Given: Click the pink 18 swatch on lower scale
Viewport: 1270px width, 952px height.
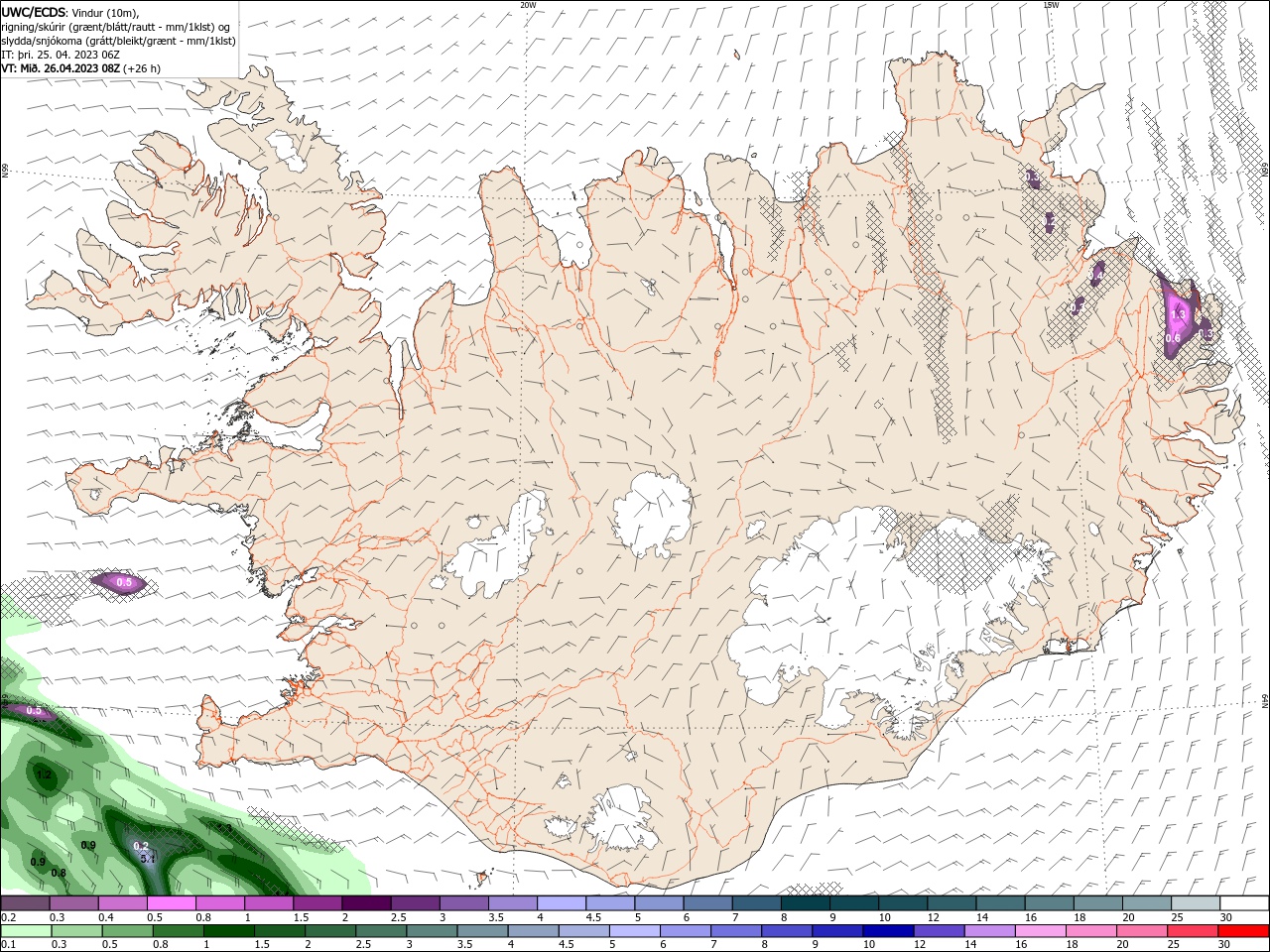Looking at the screenshot, I should [x=1090, y=931].
